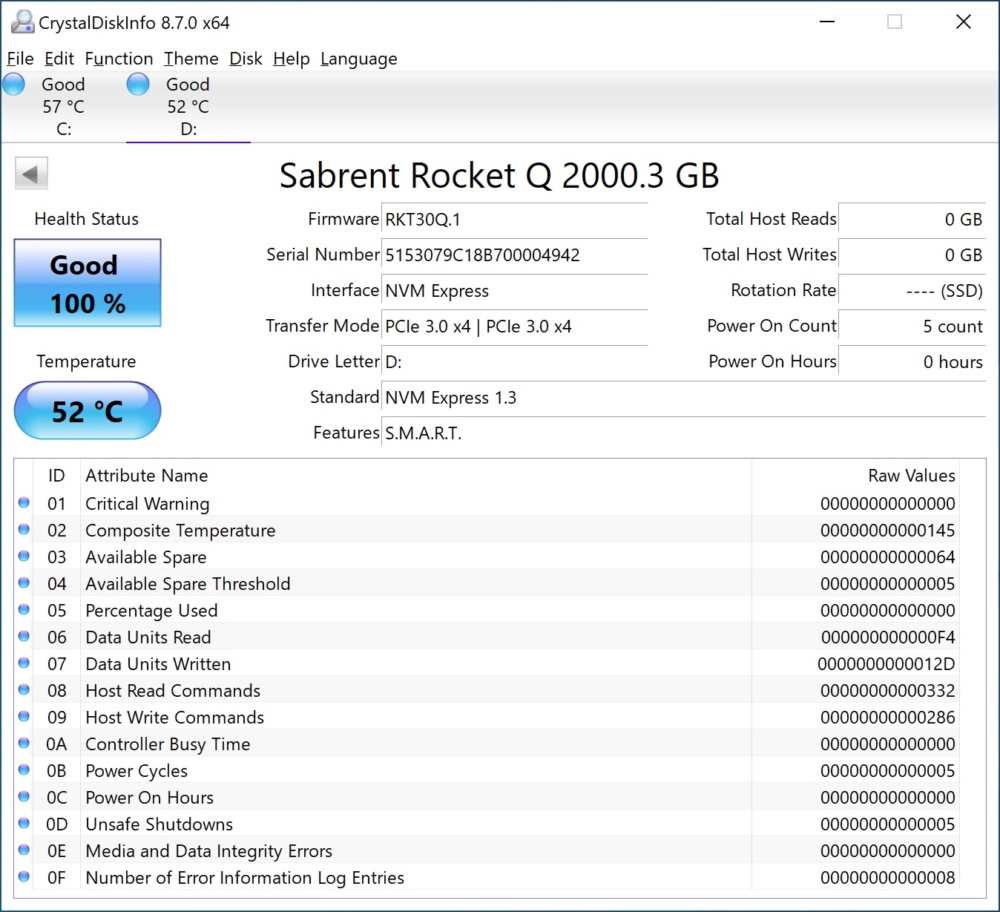The height and width of the screenshot is (912, 1000).
Task: Click the Power On Count value 5 count
Action: 912,327
